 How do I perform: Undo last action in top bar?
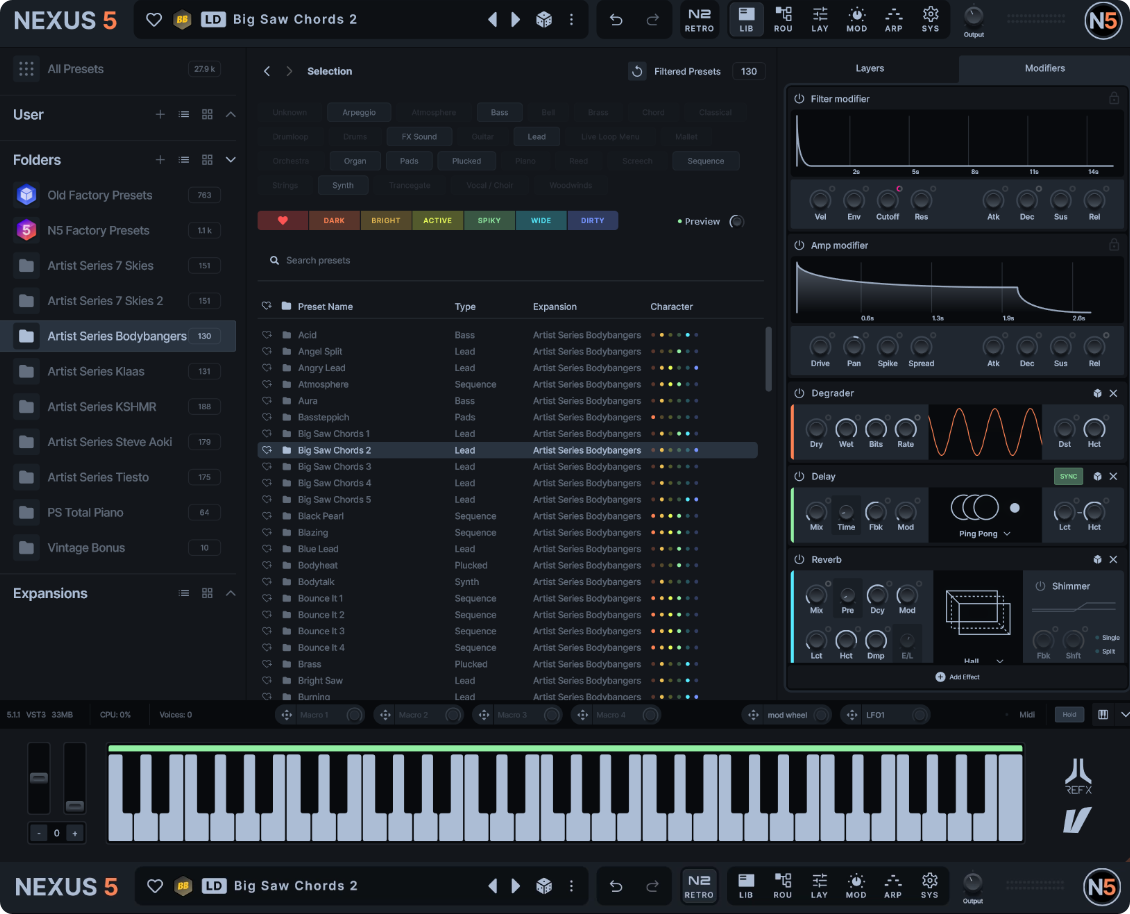click(x=616, y=19)
